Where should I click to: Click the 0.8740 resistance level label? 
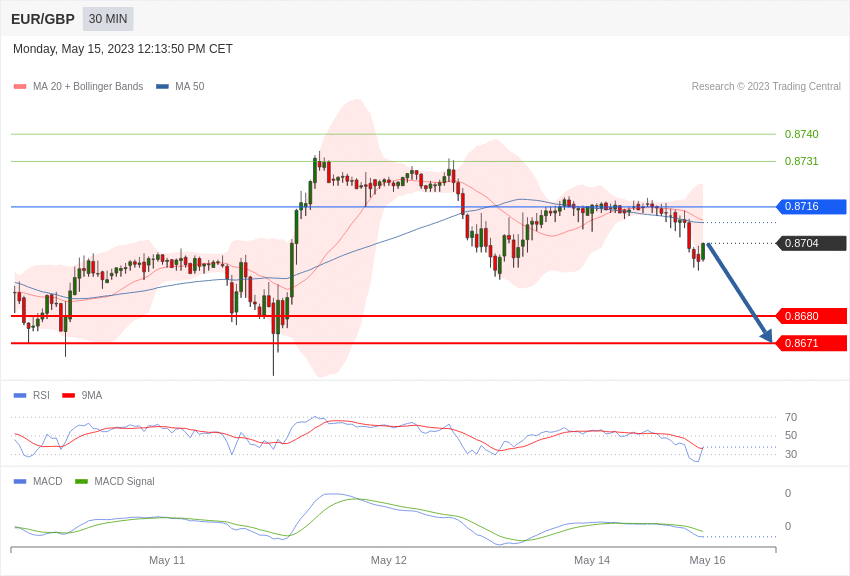pyautogui.click(x=802, y=134)
